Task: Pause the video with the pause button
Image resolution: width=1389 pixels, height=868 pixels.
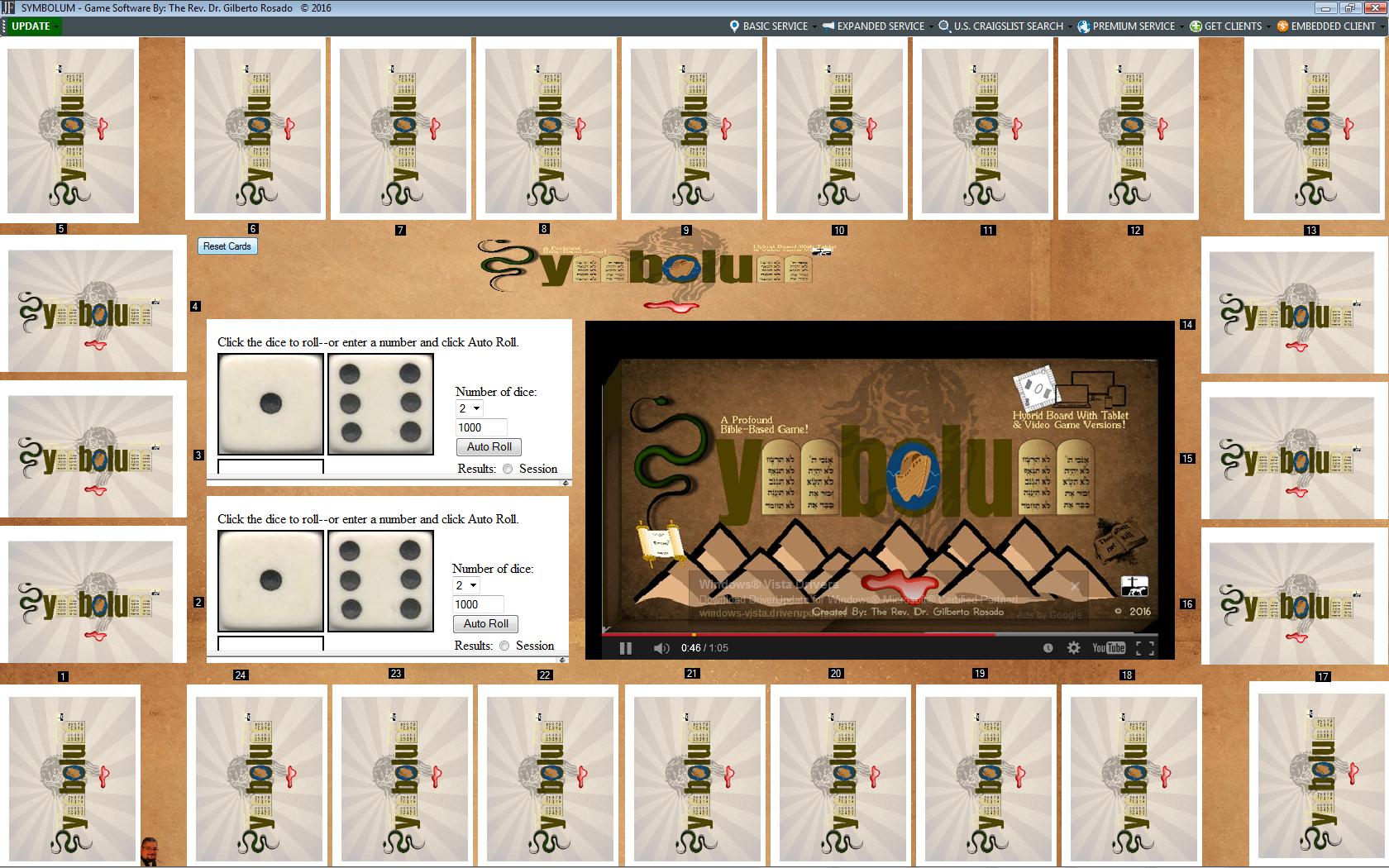Action: click(626, 648)
